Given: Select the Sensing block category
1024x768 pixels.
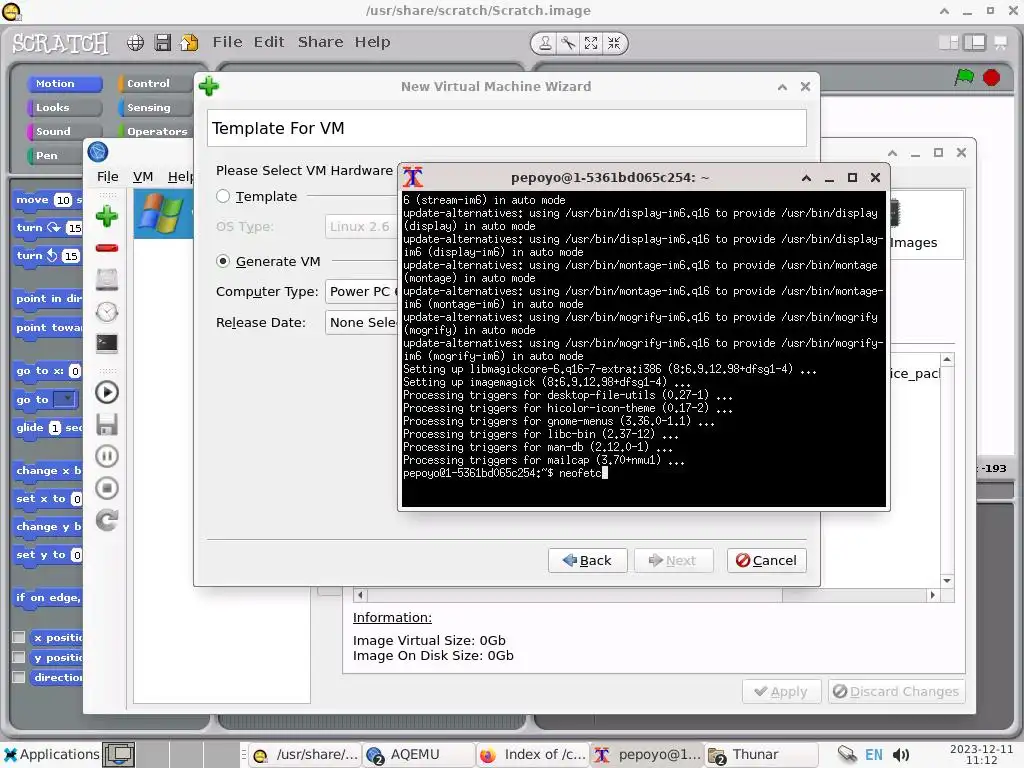Looking at the screenshot, I should click(x=155, y=108).
